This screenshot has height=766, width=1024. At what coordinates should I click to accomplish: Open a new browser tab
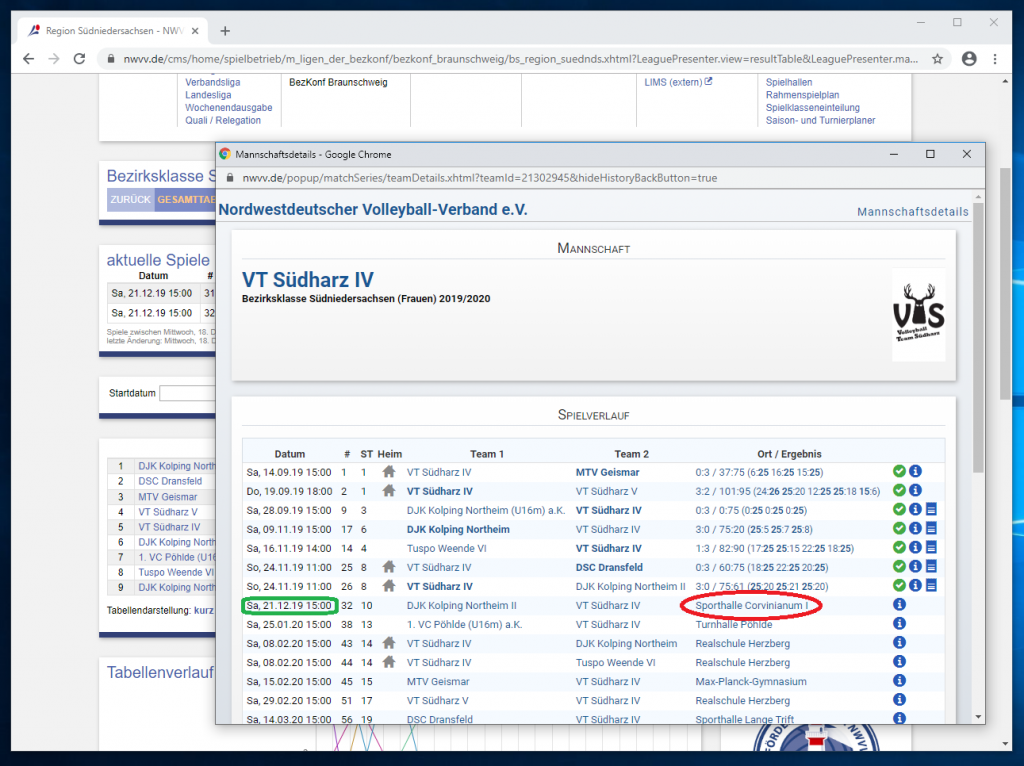point(225,31)
